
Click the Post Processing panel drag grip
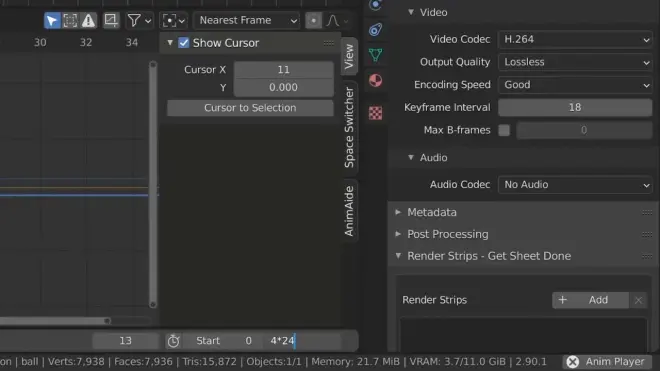[x=647, y=235]
